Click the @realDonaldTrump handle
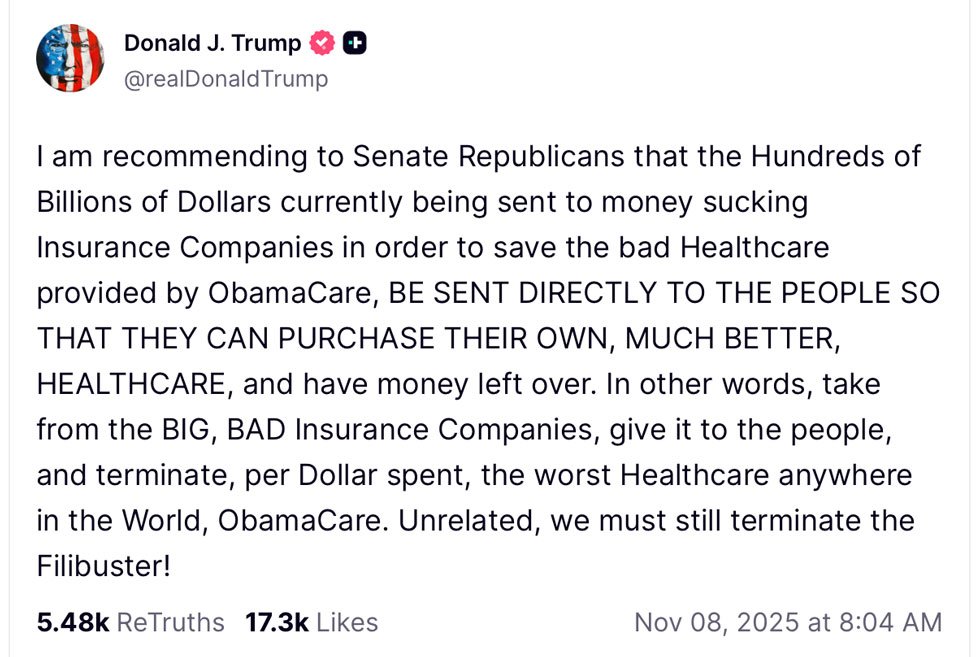The image size is (980, 657). click(x=225, y=78)
